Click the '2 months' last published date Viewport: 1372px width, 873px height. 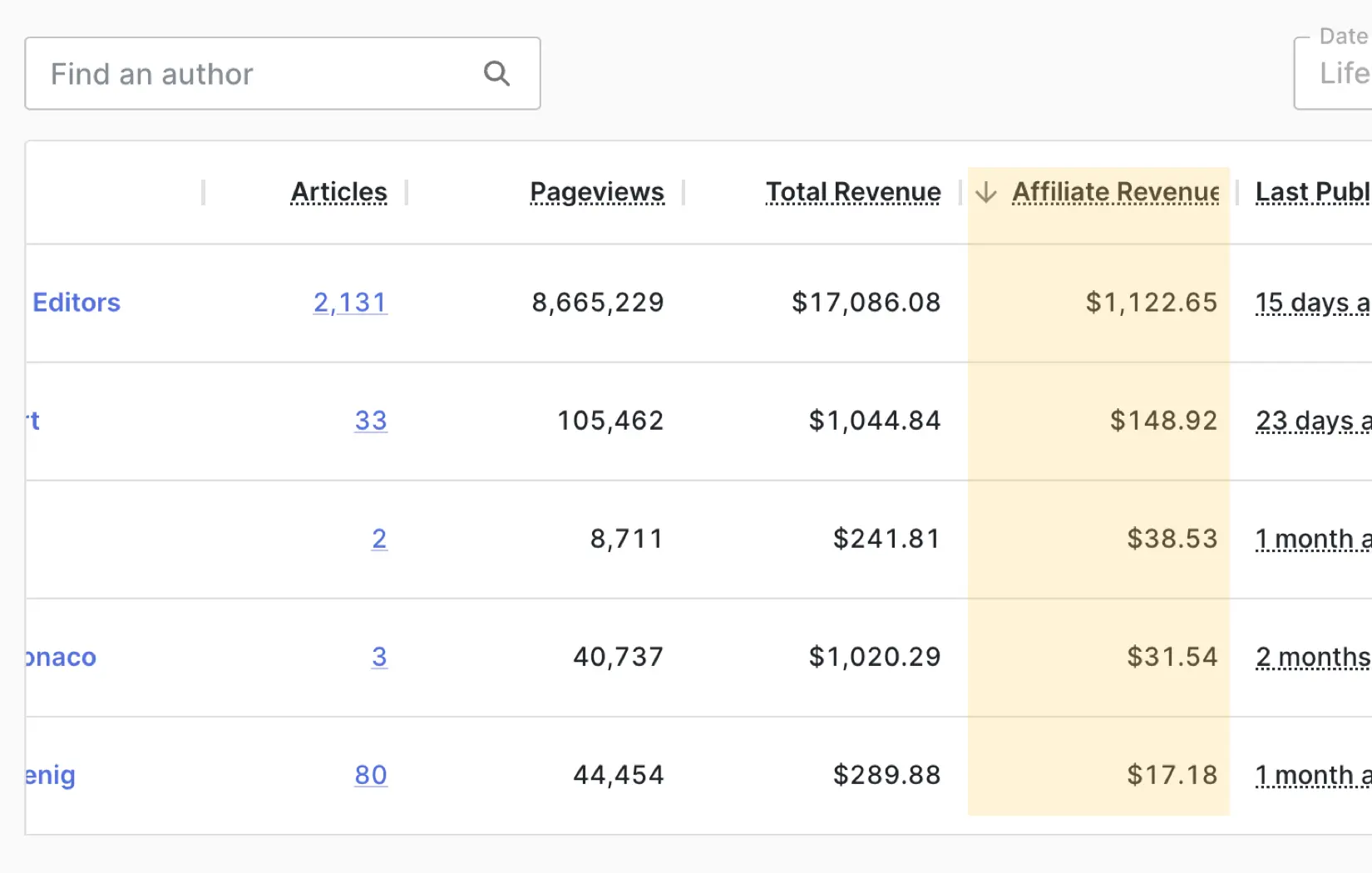pos(1312,657)
